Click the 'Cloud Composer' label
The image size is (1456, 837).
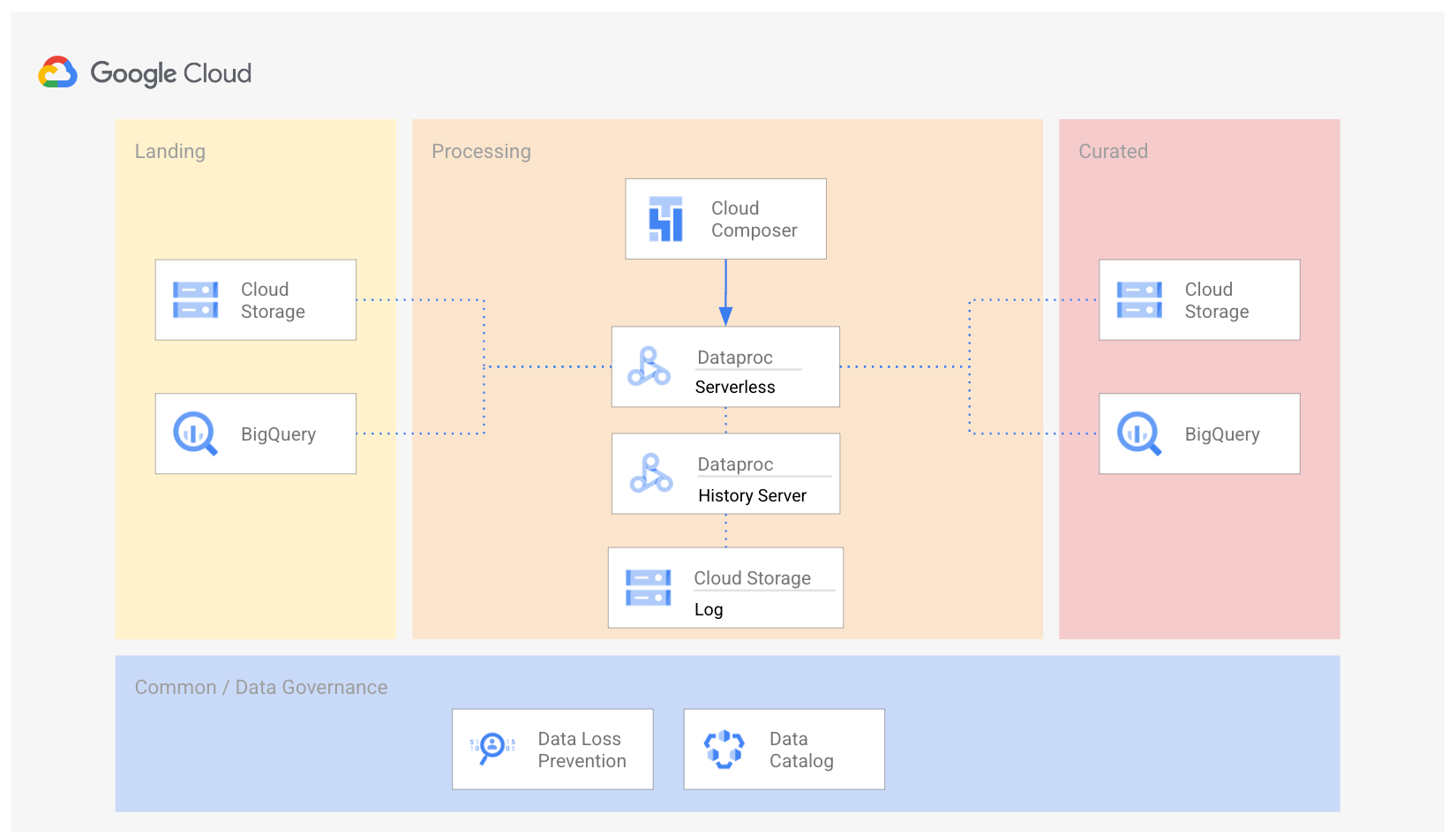pyautogui.click(x=754, y=219)
